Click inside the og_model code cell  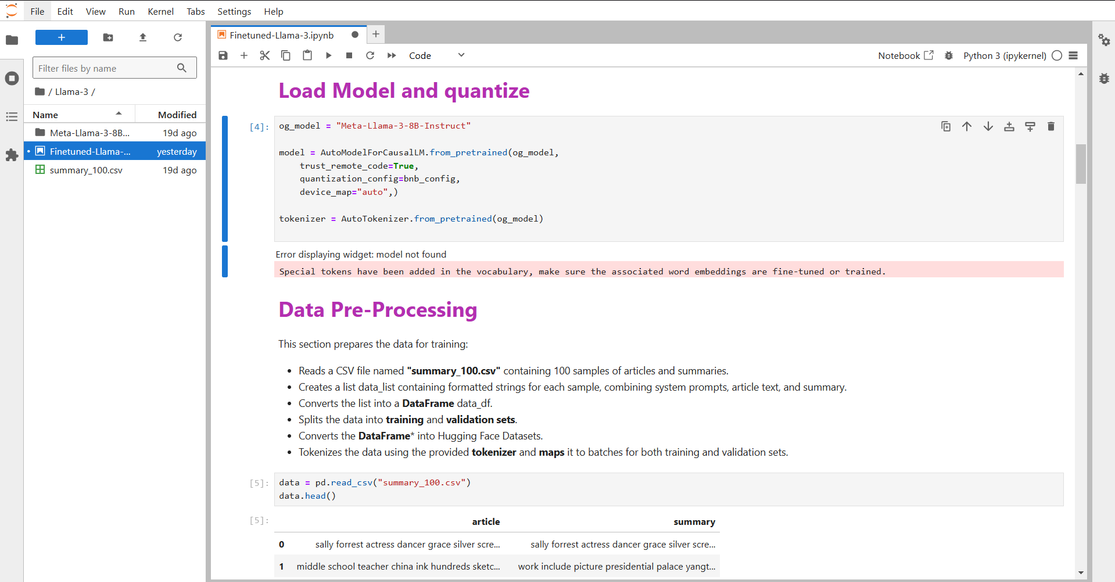[x=668, y=179]
